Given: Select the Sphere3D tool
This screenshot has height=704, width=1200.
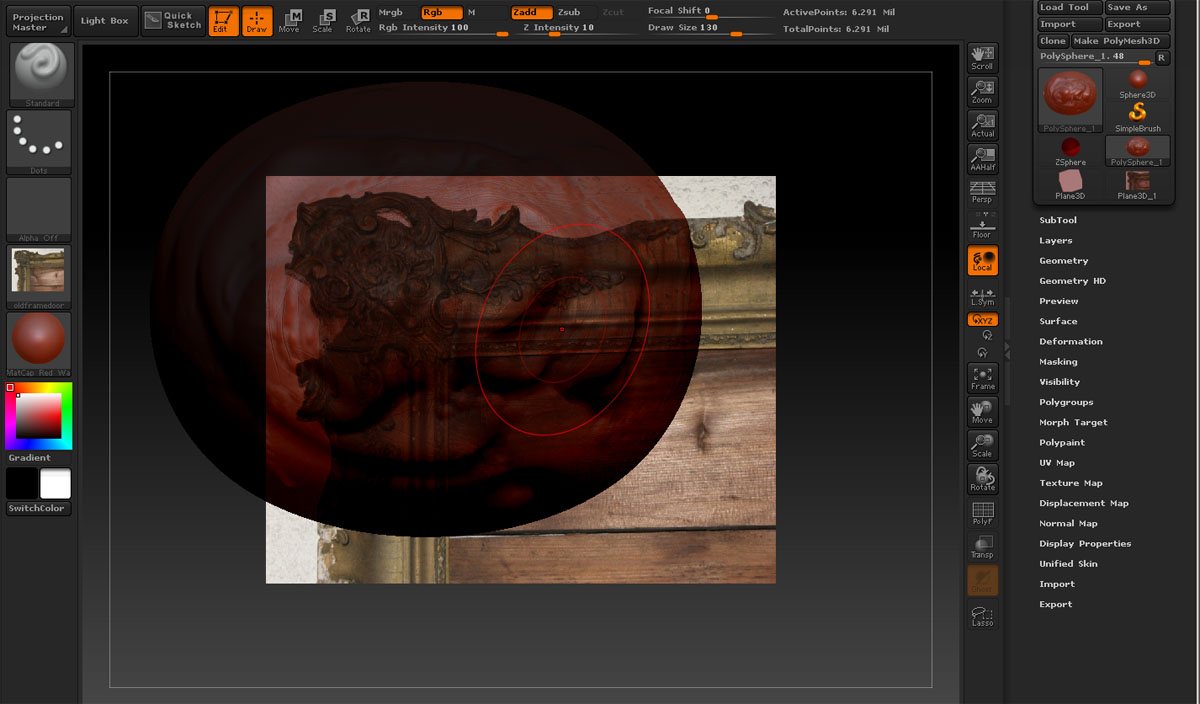Looking at the screenshot, I should point(1137,83).
